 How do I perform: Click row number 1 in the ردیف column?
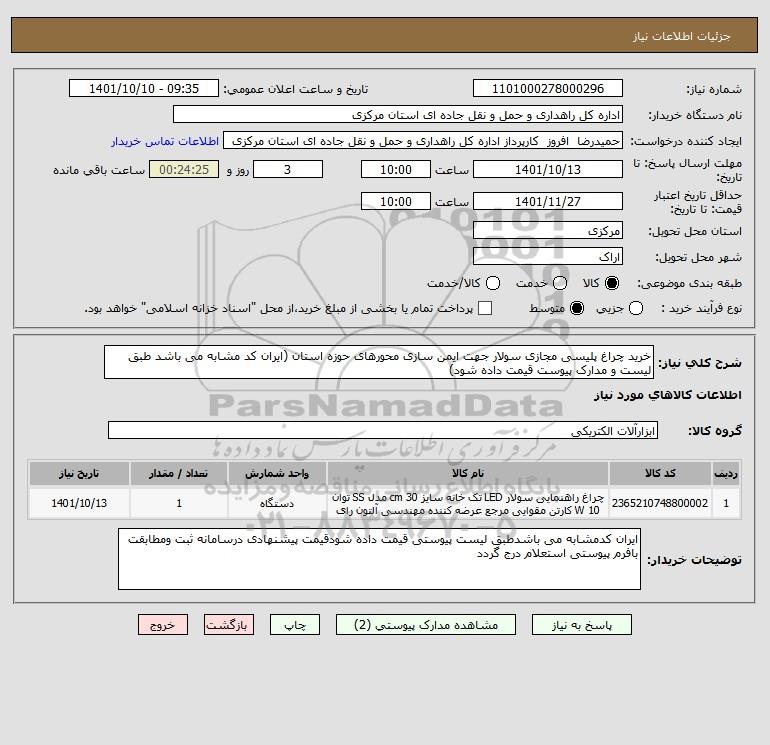click(726, 503)
